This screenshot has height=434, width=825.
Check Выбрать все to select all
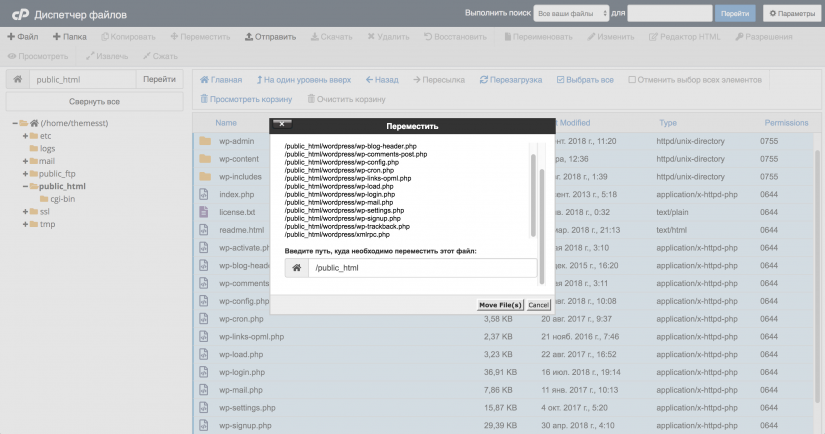click(x=585, y=80)
